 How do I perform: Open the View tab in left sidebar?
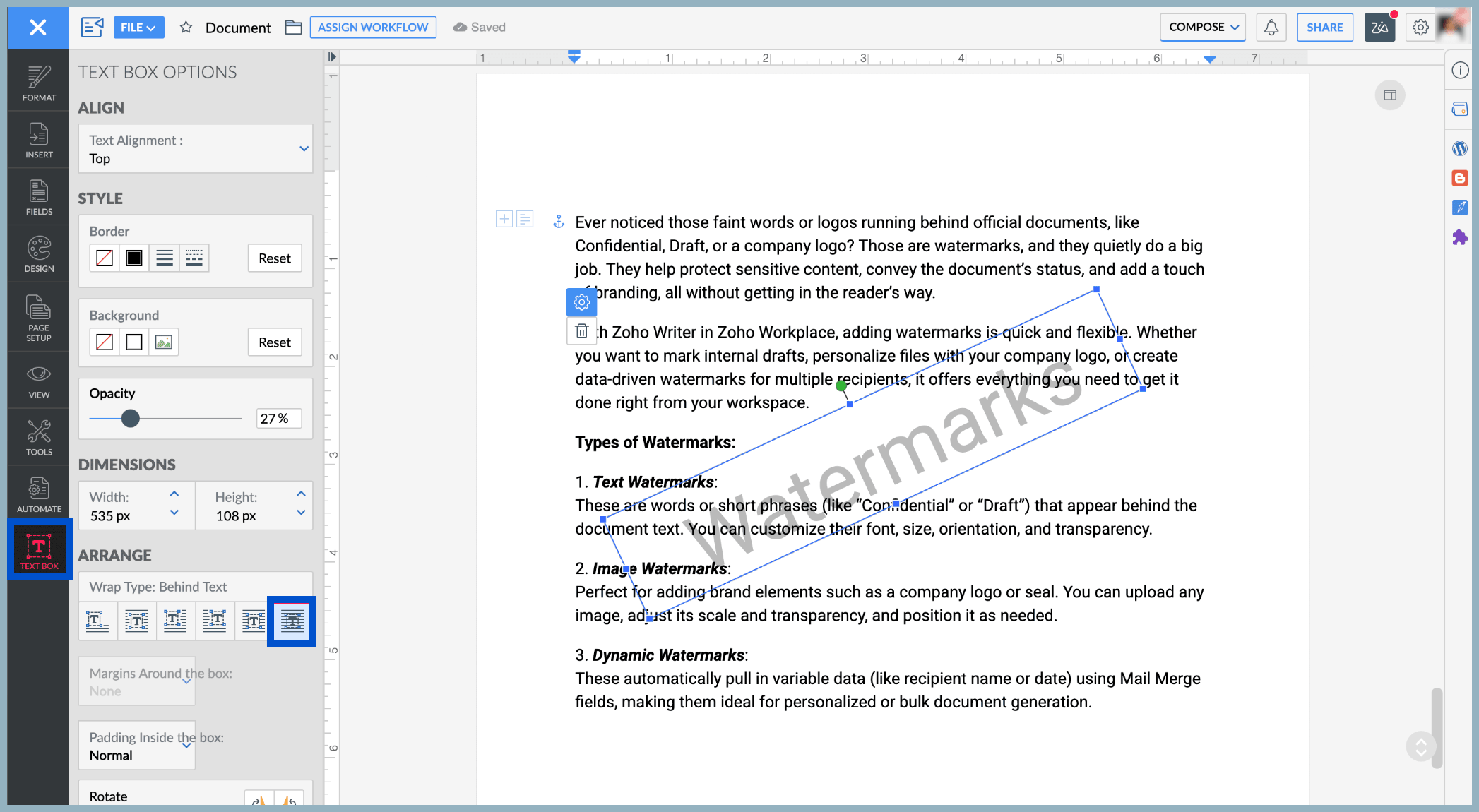[38, 381]
